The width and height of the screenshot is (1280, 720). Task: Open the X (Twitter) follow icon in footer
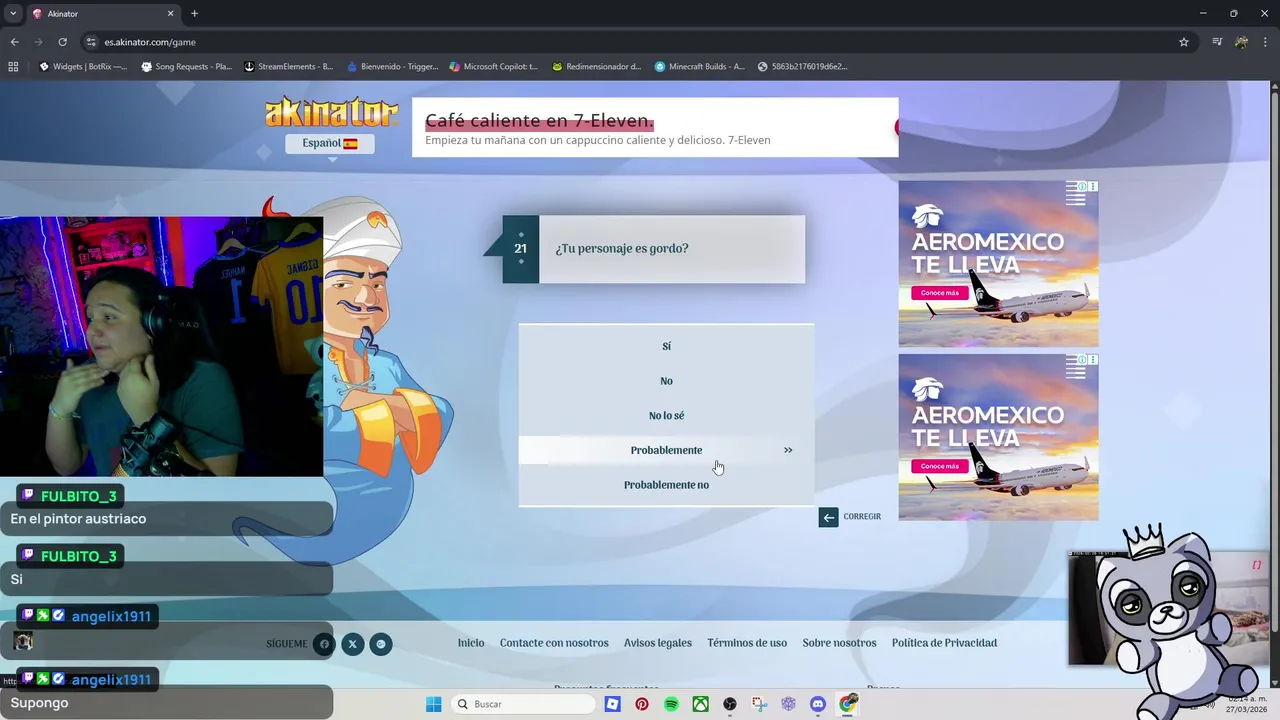coord(352,644)
